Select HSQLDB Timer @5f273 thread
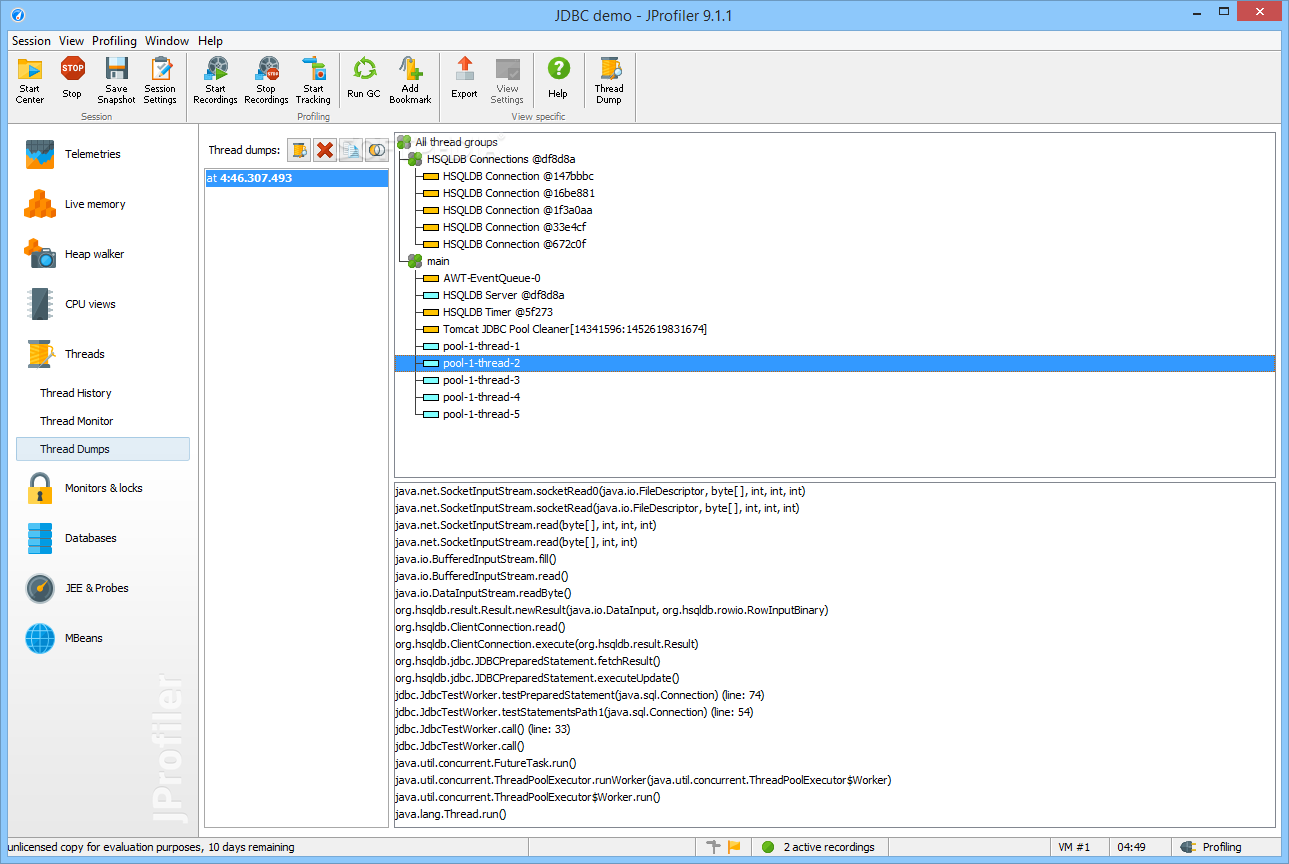The width and height of the screenshot is (1289, 864). 498,312
